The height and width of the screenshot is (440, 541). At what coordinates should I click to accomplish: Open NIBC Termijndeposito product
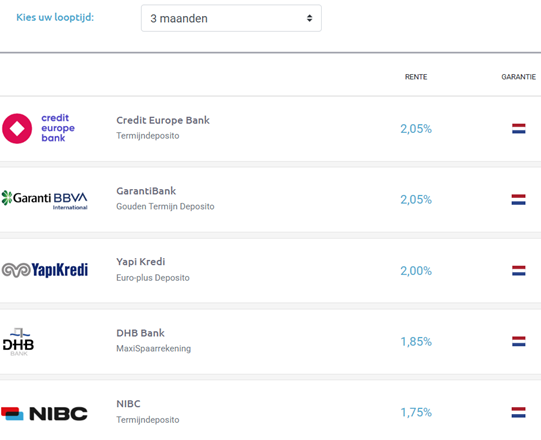pos(148,420)
